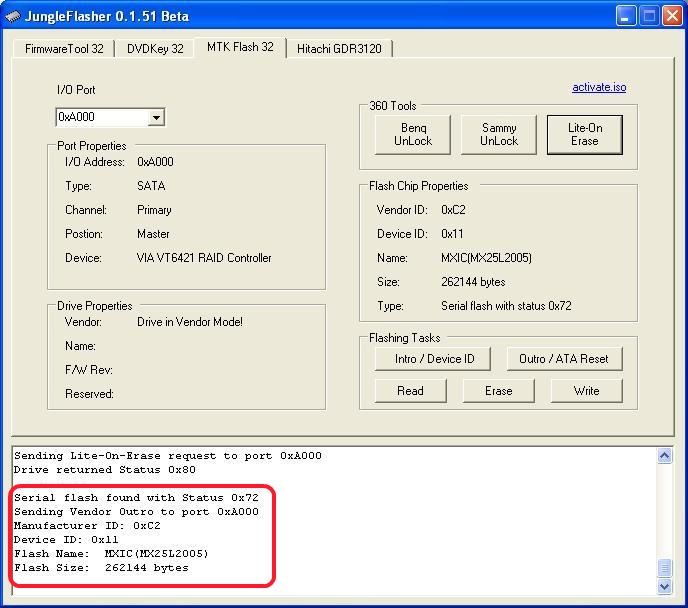The image size is (688, 608).
Task: Click the log line 'Flash Size: 262144 bytes'
Action: (101, 568)
